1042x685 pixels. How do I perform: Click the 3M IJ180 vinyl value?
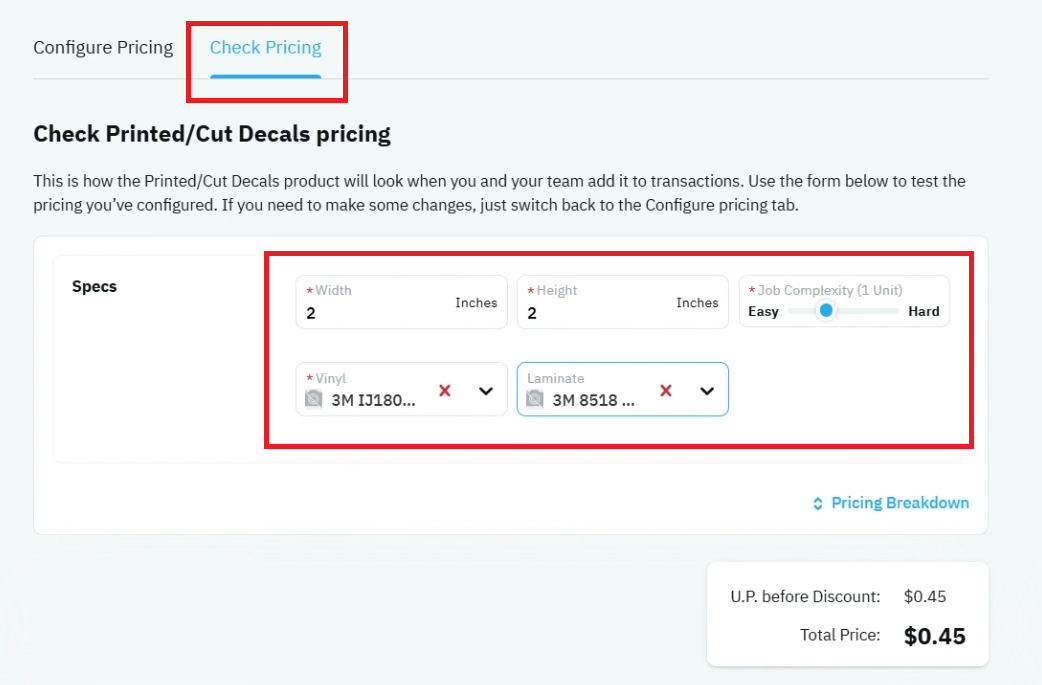(x=373, y=400)
